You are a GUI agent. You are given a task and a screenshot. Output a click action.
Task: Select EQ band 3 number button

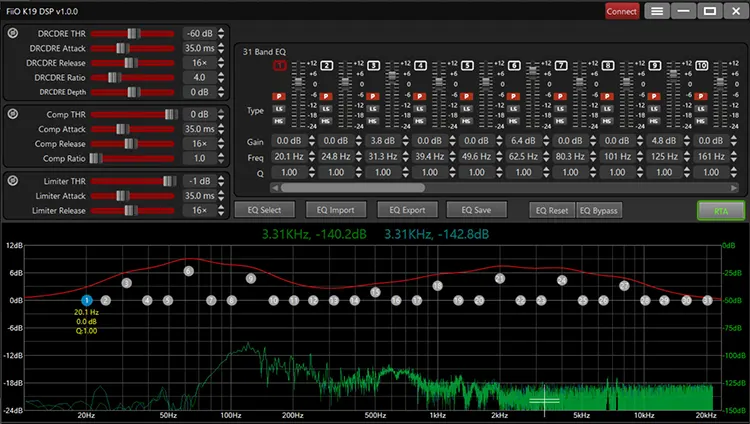[x=374, y=66]
